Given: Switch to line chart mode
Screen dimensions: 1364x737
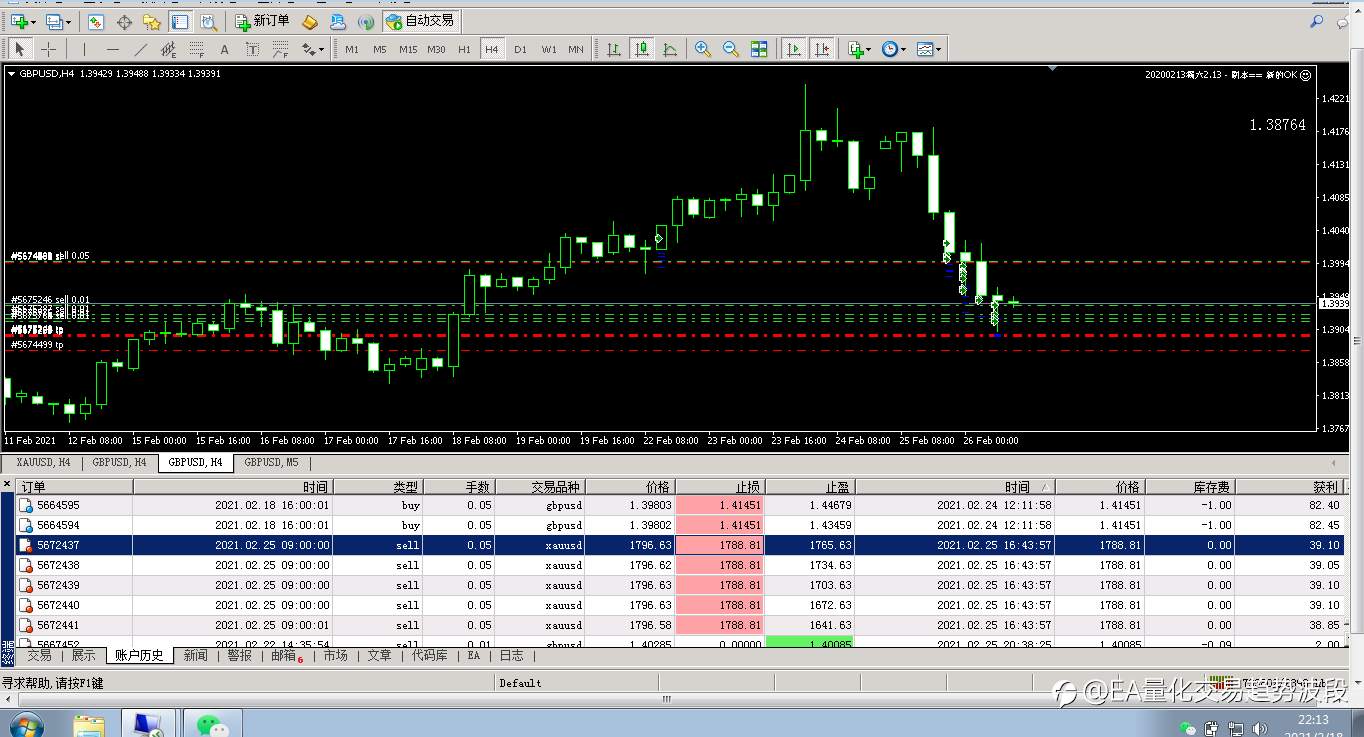Looking at the screenshot, I should 669,49.
